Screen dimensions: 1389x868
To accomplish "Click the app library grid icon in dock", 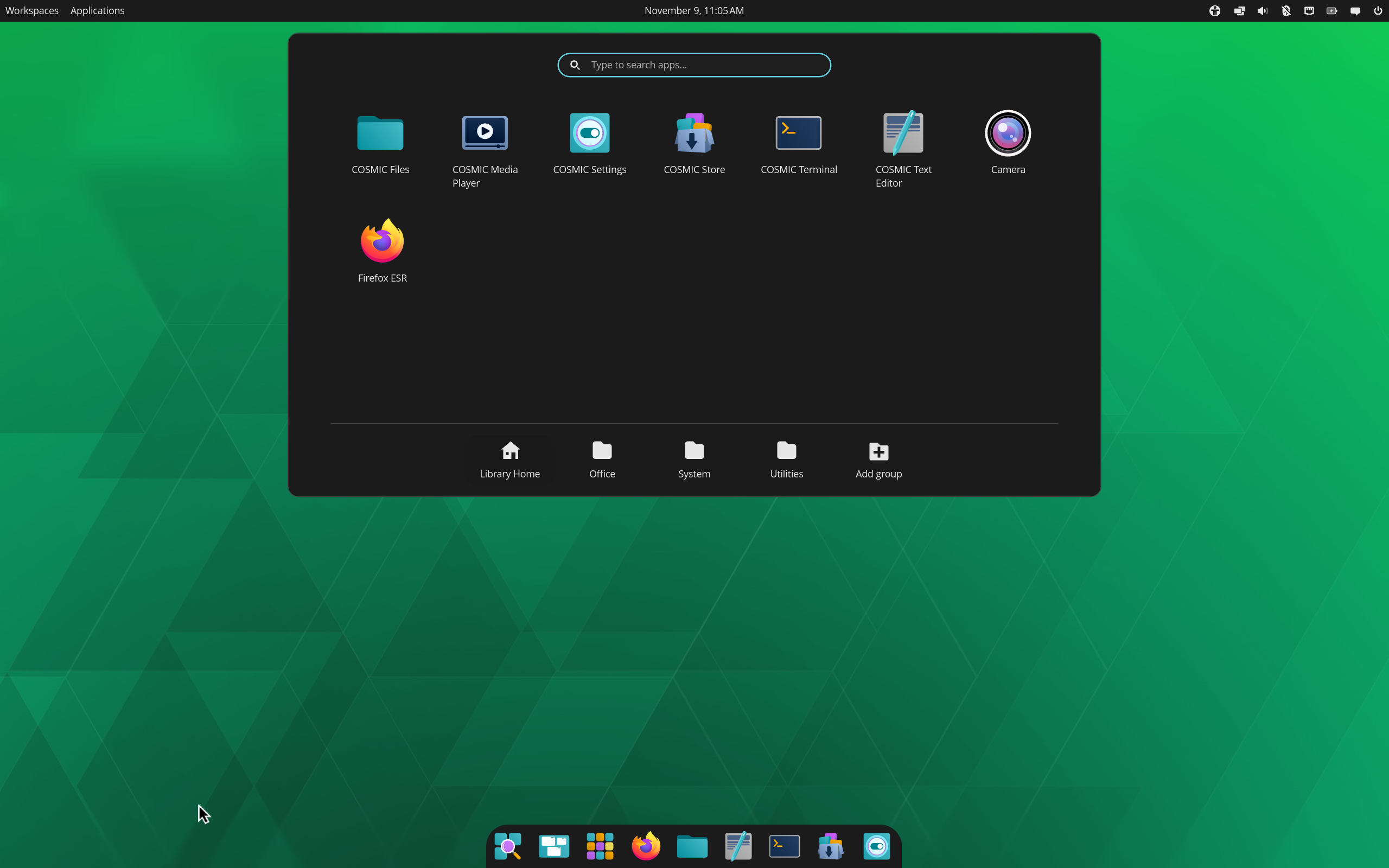I will (600, 846).
